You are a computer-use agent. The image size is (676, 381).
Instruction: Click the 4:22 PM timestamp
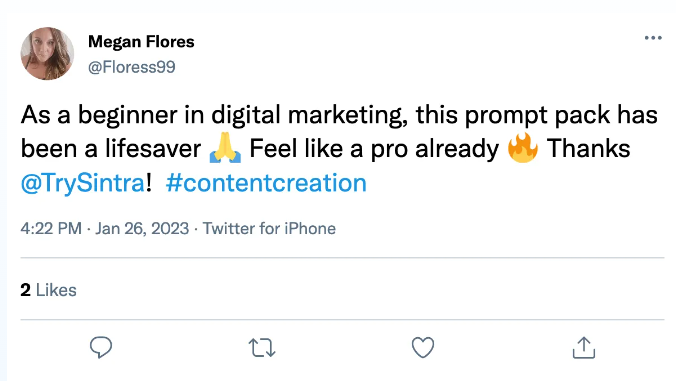pos(51,228)
